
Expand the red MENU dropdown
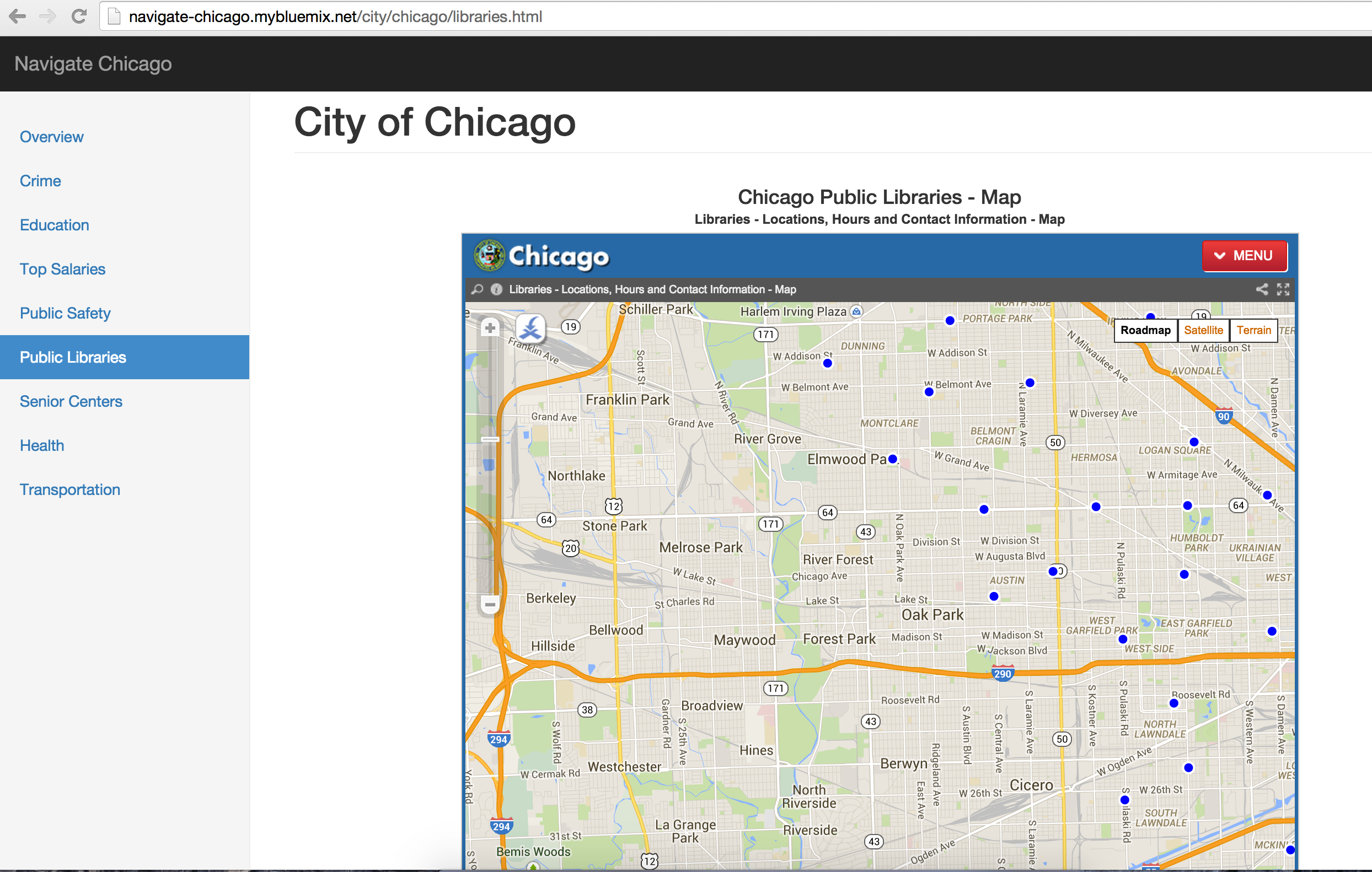click(x=1244, y=256)
